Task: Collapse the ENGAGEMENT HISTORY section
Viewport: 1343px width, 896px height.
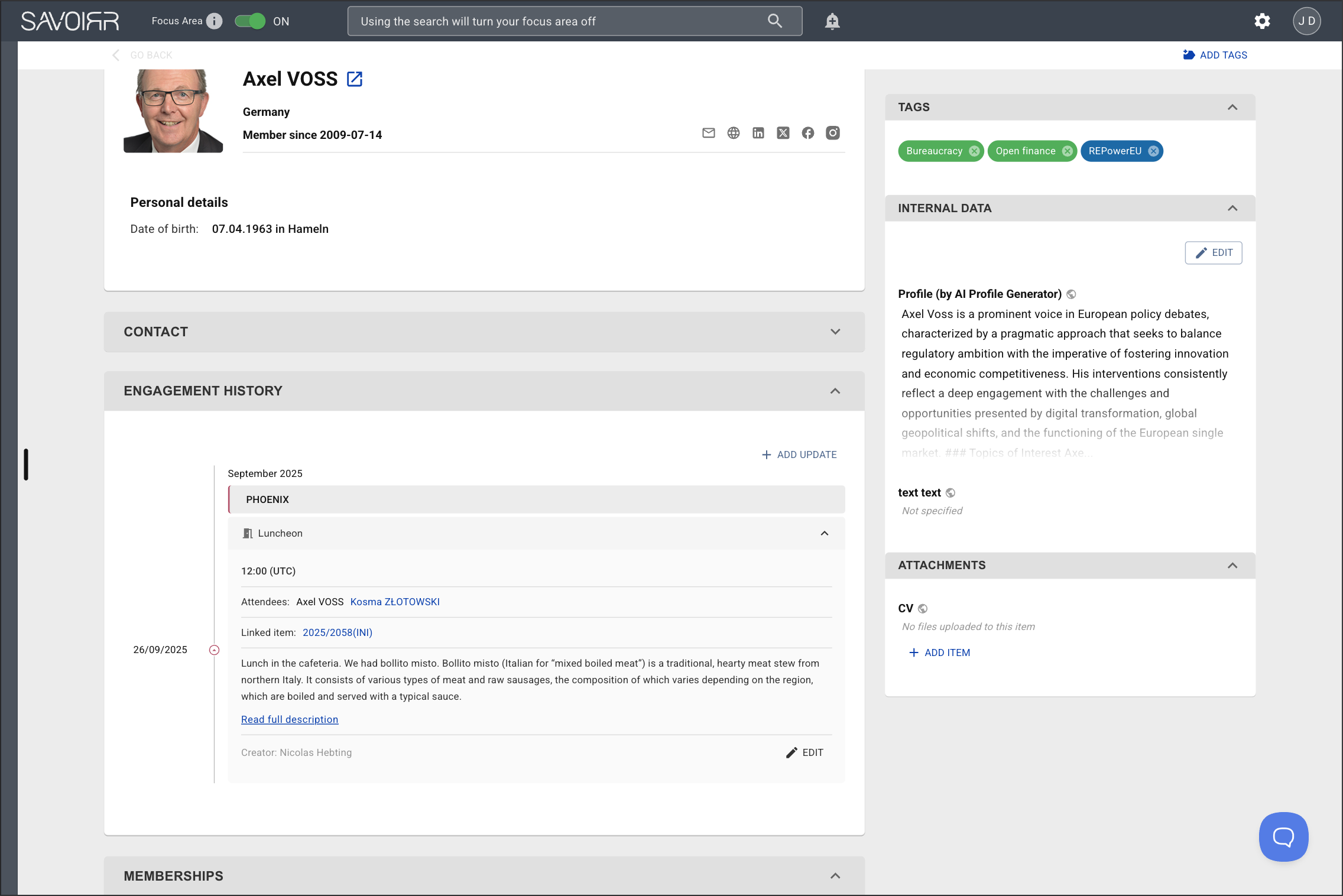Action: click(835, 391)
